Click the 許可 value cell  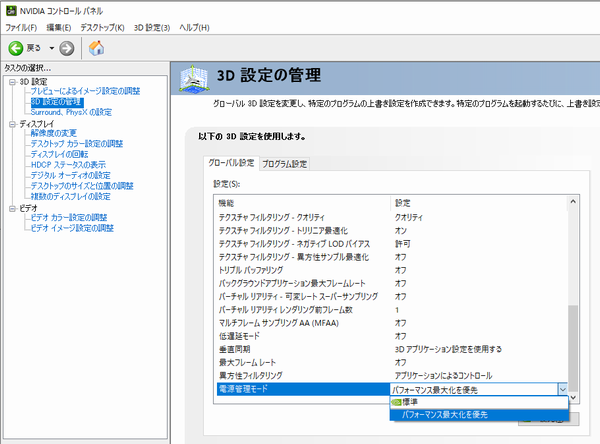click(402, 244)
